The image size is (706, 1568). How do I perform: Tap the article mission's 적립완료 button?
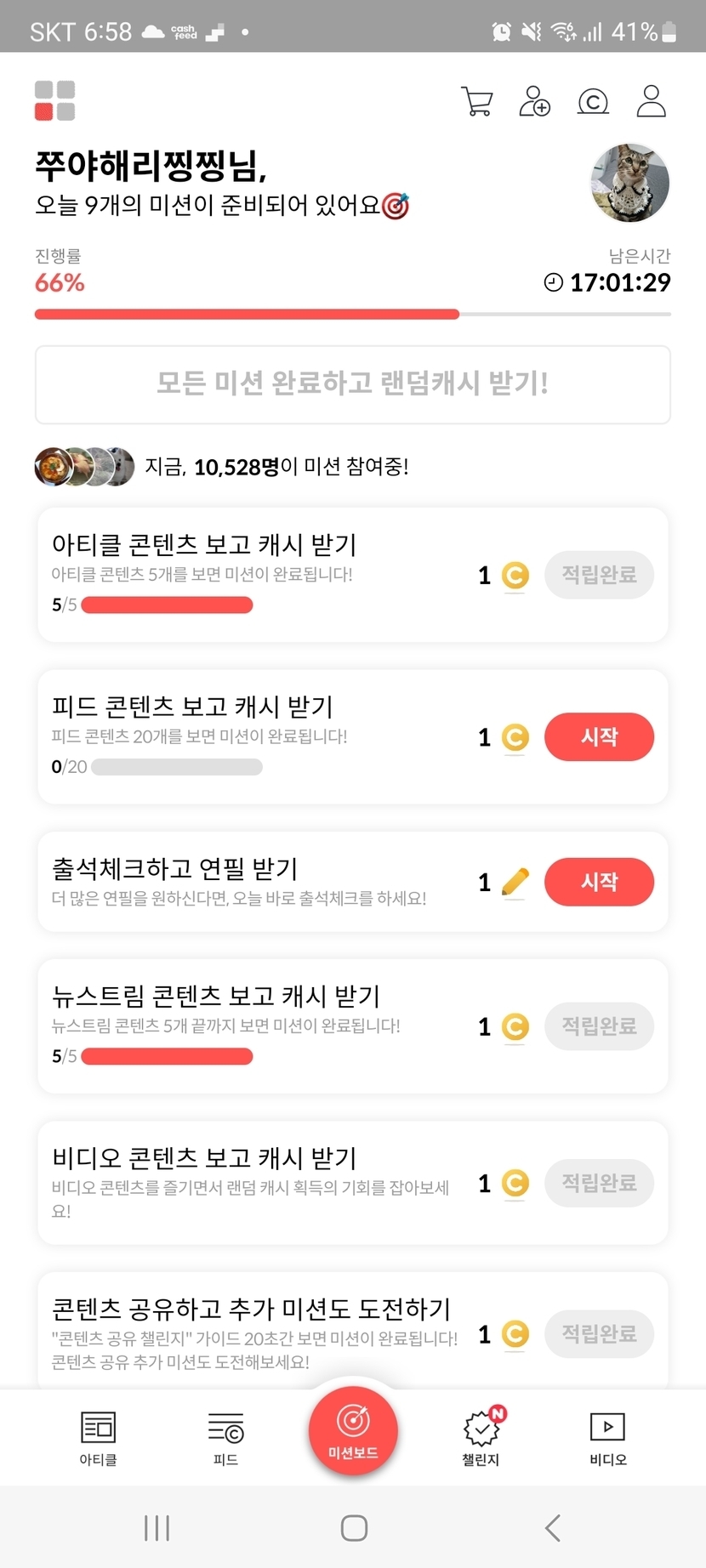pos(599,575)
